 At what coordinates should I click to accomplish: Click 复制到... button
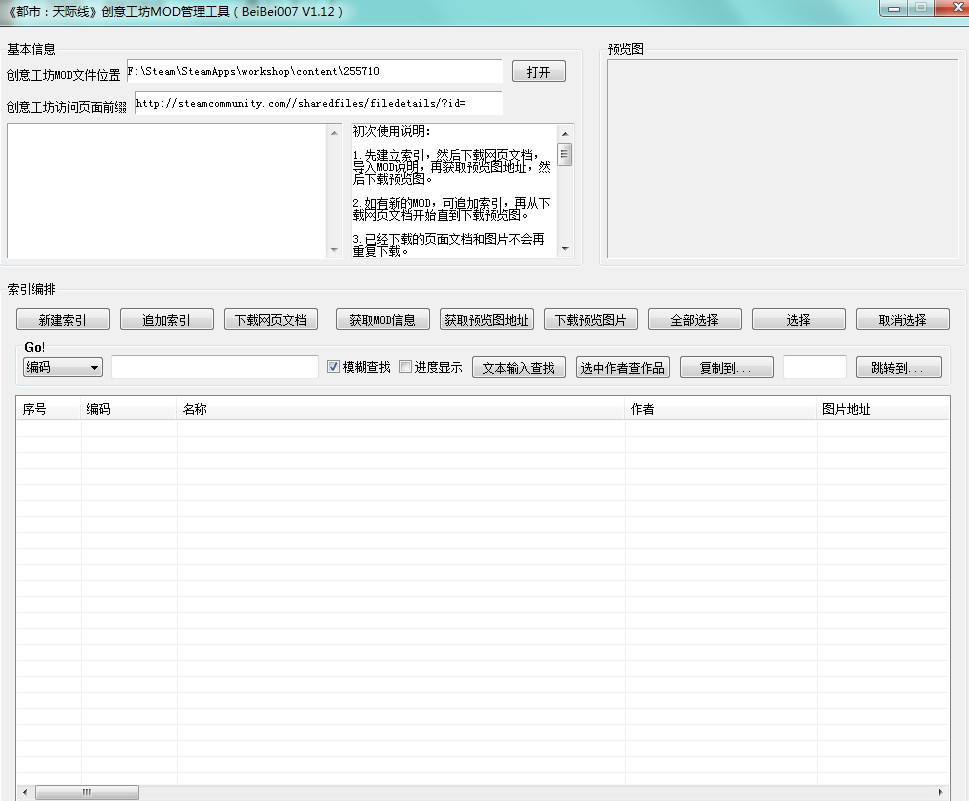726,367
